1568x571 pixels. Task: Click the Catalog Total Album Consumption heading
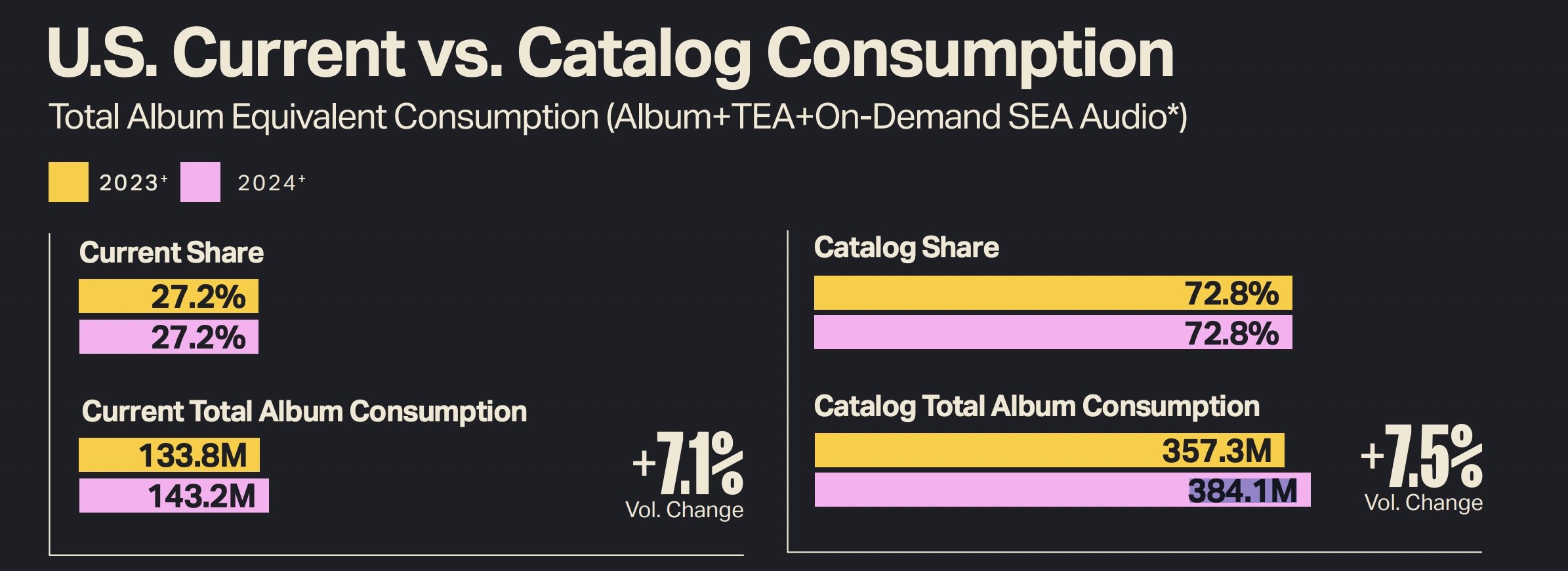pos(1037,406)
